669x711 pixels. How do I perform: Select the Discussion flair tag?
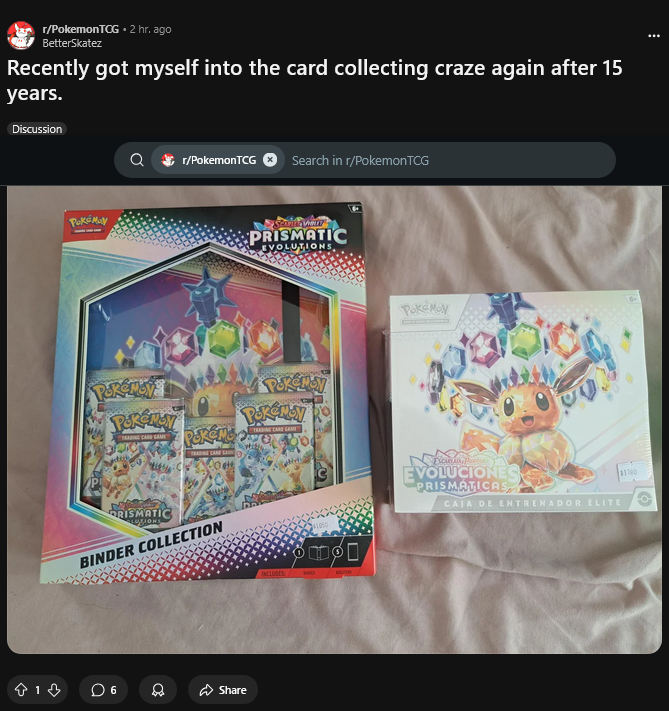tap(37, 129)
